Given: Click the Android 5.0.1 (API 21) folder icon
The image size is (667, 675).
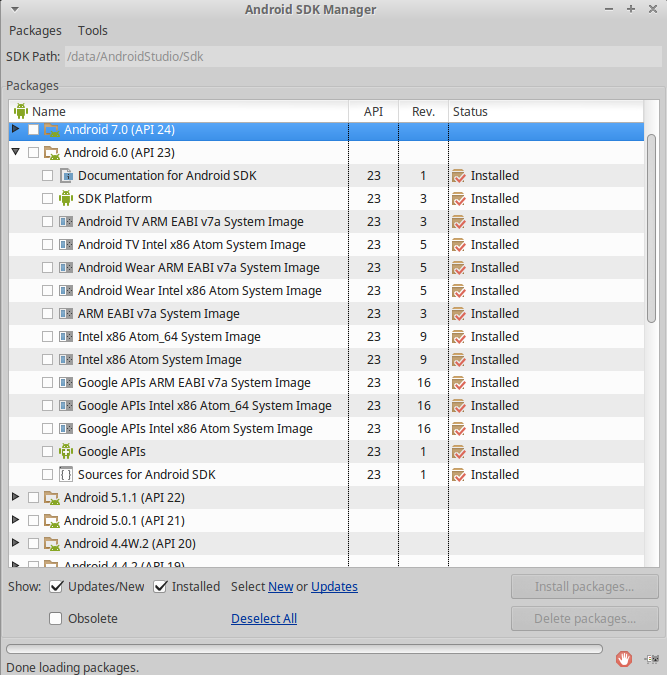Looking at the screenshot, I should coord(52,521).
